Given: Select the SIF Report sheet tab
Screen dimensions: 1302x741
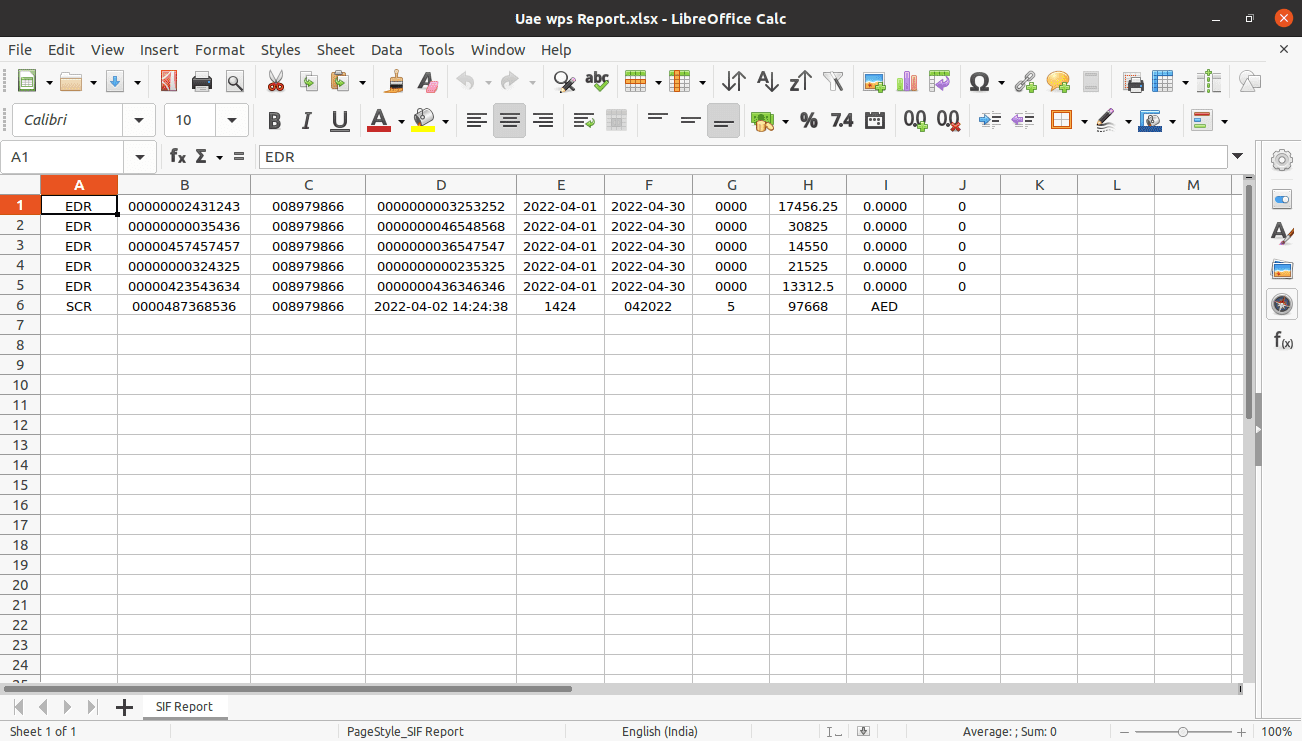Looking at the screenshot, I should pyautogui.click(x=185, y=707).
